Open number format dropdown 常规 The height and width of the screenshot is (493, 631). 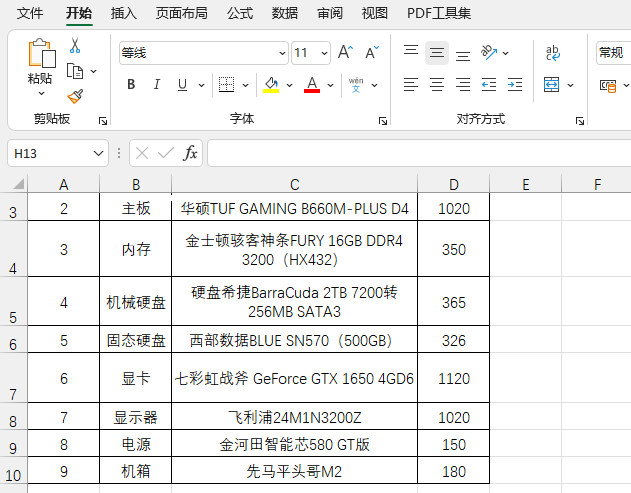tap(613, 53)
